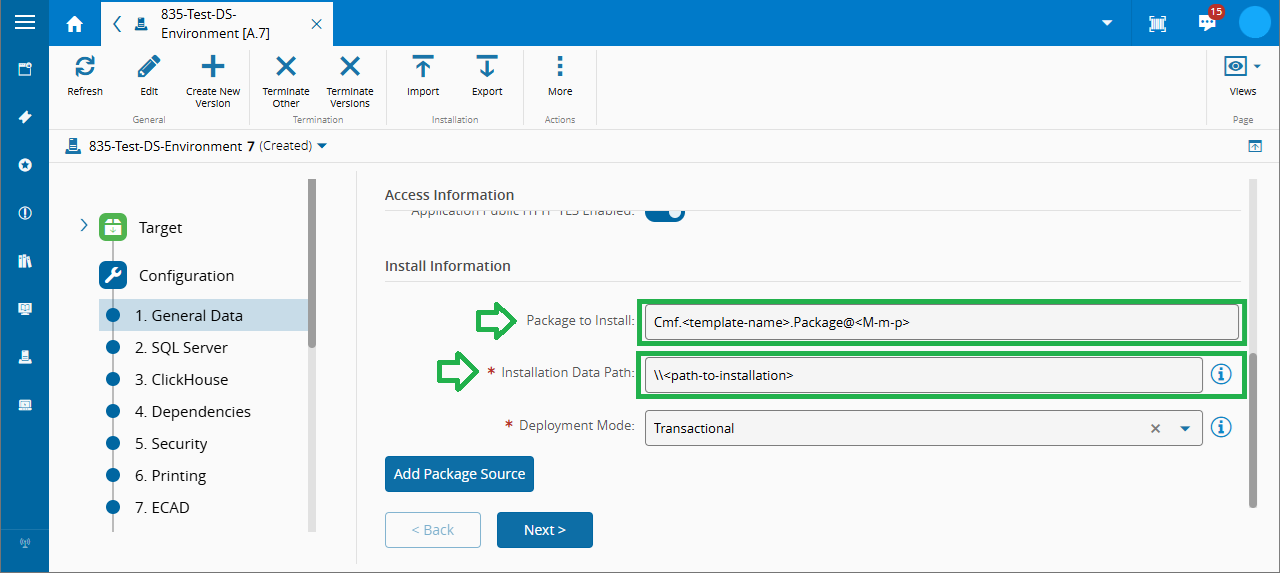Open the Deployment Mode dropdown
This screenshot has height=573, width=1280.
(x=1185, y=428)
